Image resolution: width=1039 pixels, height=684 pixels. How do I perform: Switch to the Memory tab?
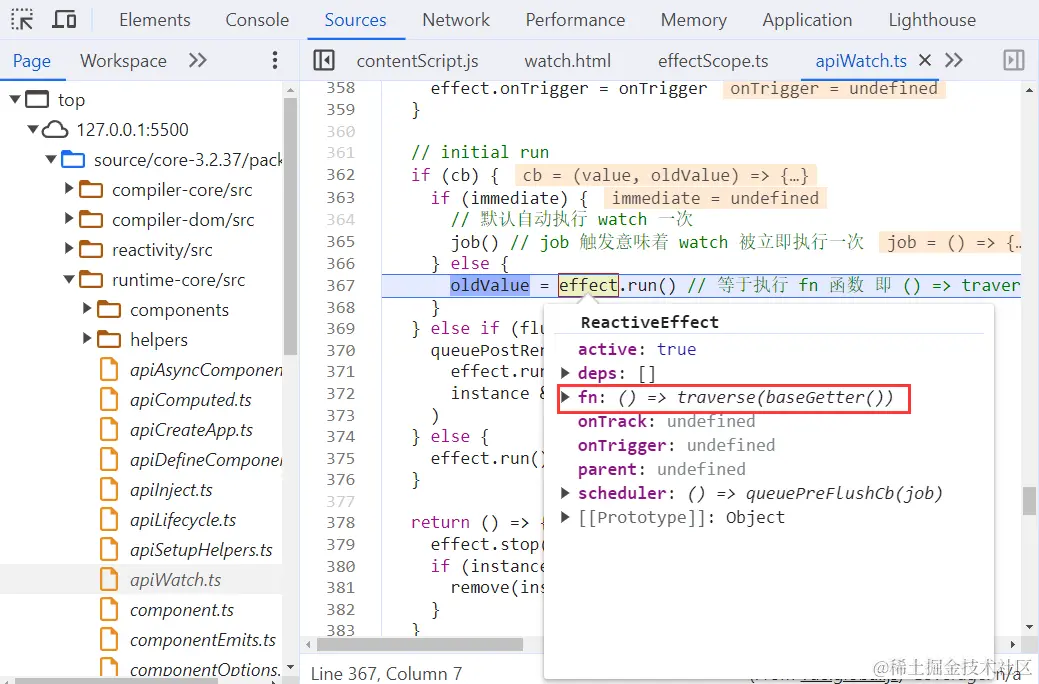point(693,20)
